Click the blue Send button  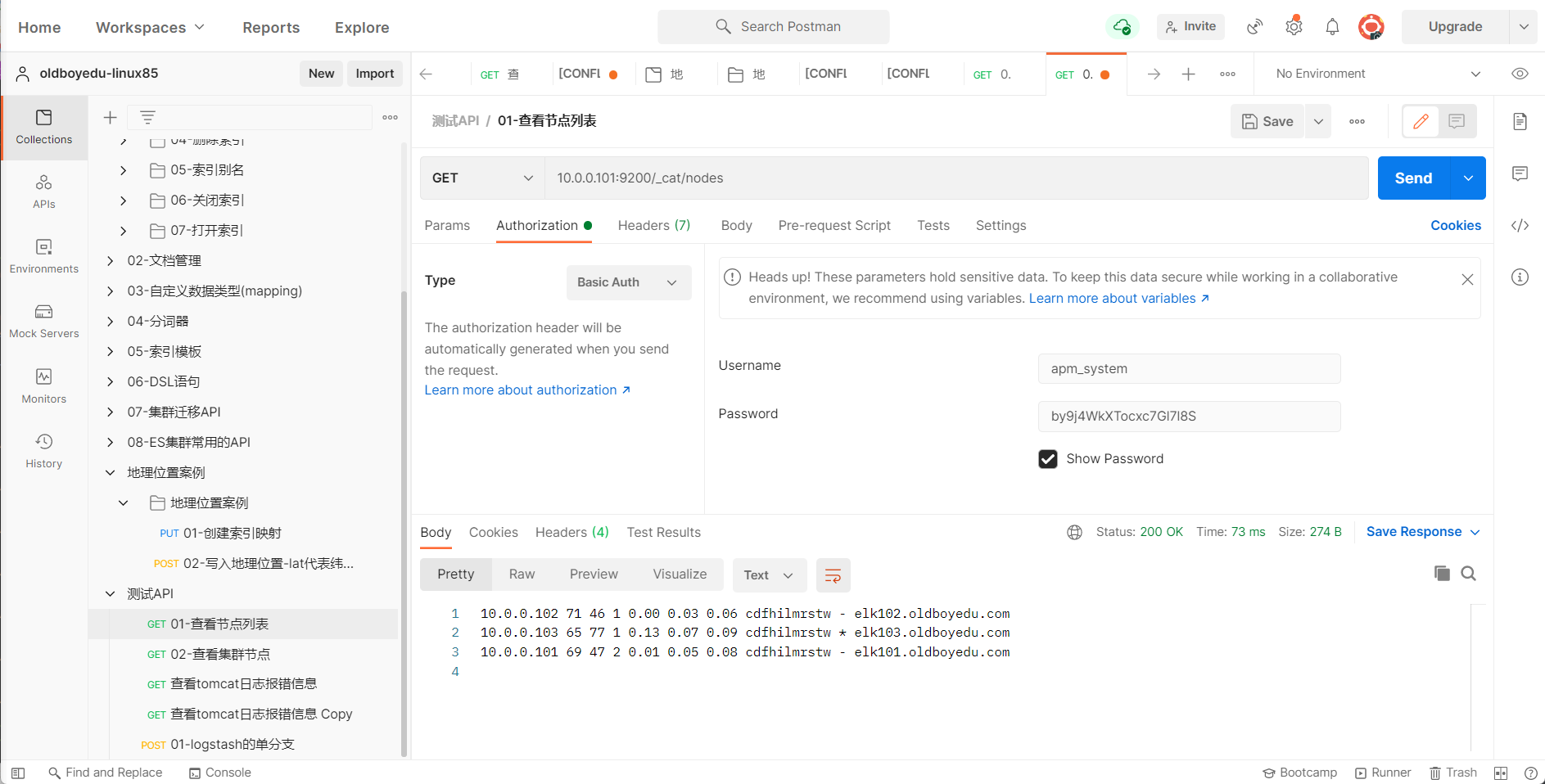coord(1413,178)
